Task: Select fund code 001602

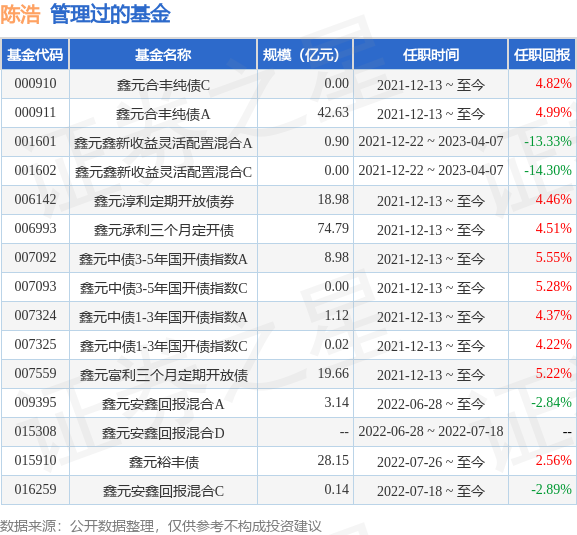Action: pos(35,171)
